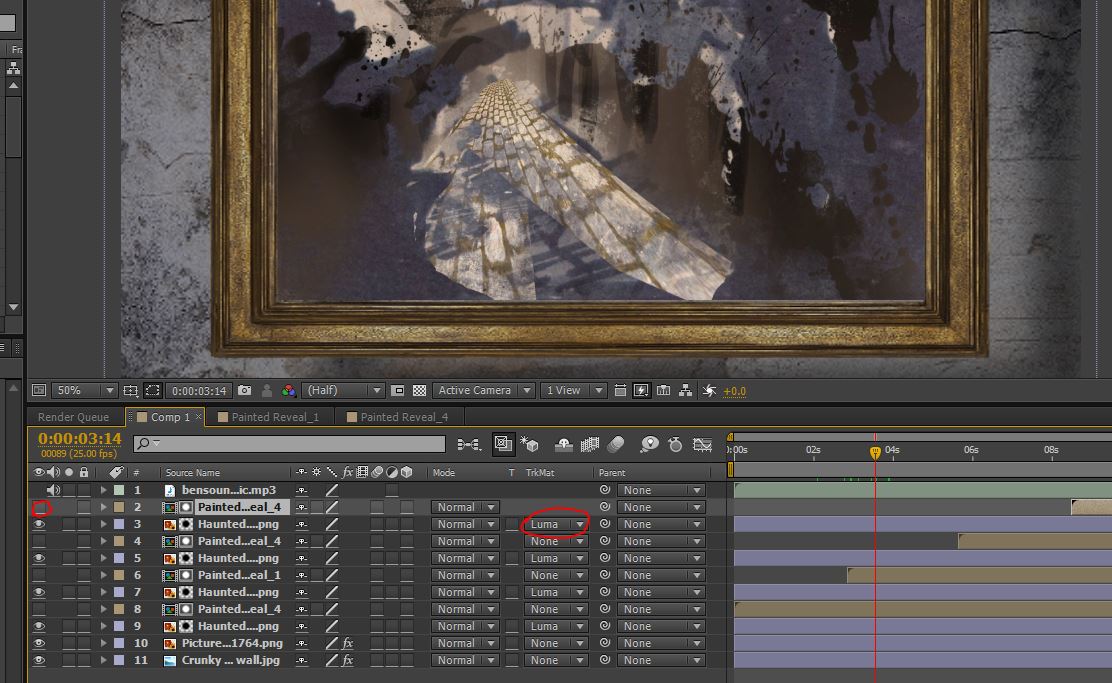This screenshot has width=1112, height=683.
Task: Toggle the Fast Previews lightning icon
Action: [x=641, y=391]
